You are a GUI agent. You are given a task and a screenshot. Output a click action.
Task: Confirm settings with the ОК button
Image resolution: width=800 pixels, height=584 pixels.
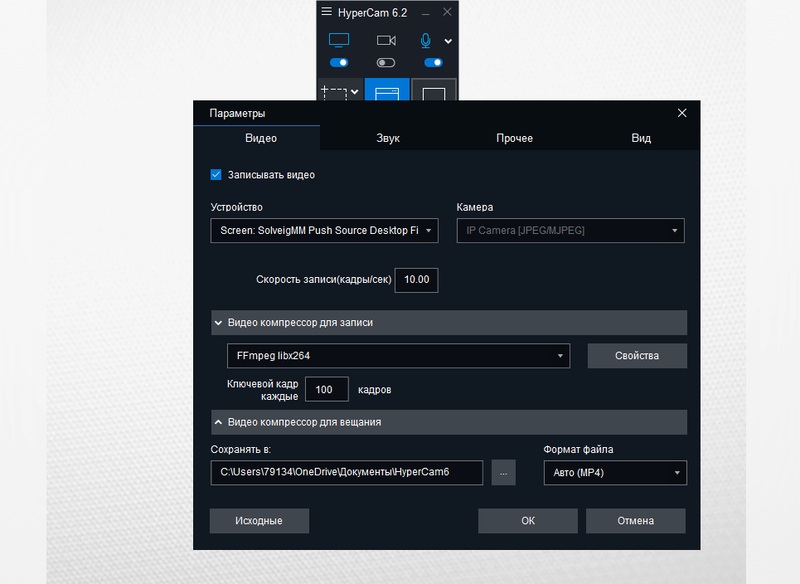pos(528,521)
